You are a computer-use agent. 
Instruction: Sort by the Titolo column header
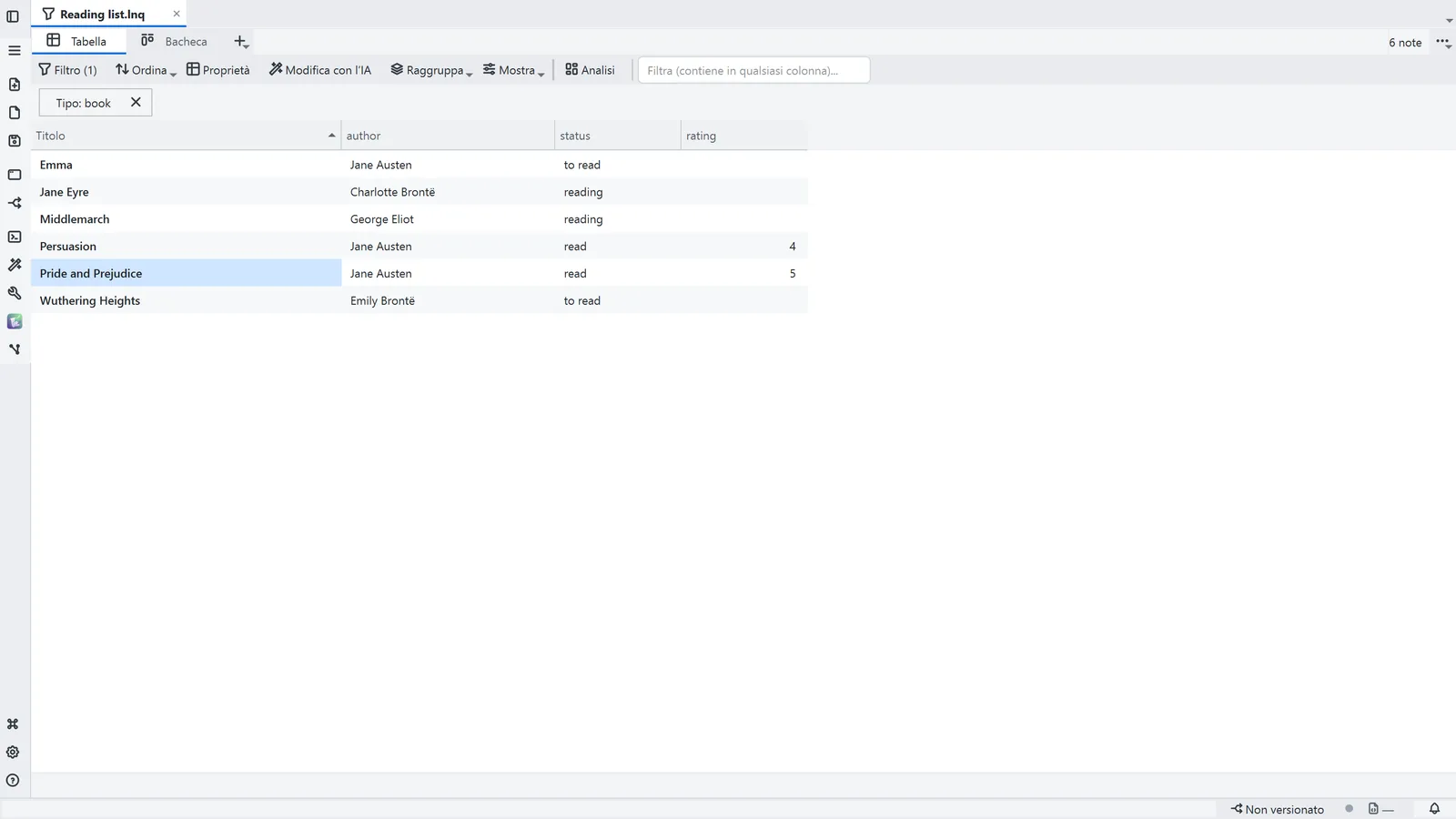[186, 136]
